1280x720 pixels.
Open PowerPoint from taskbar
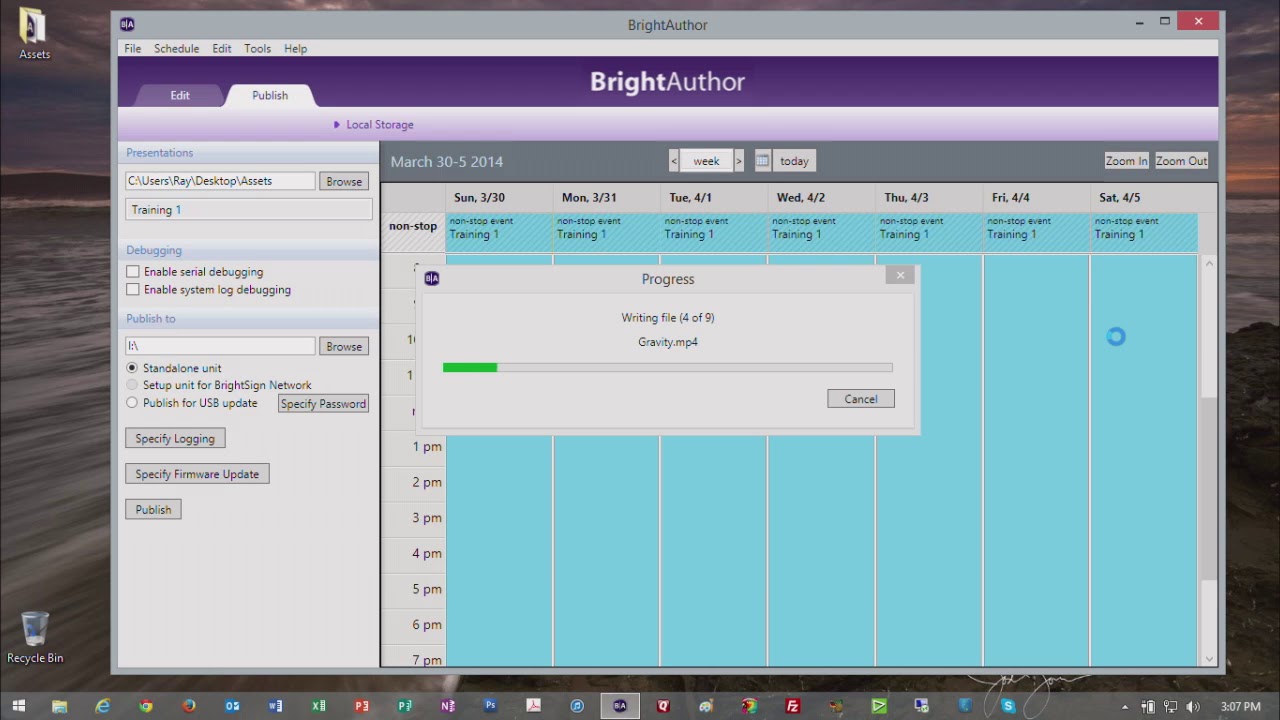point(362,706)
